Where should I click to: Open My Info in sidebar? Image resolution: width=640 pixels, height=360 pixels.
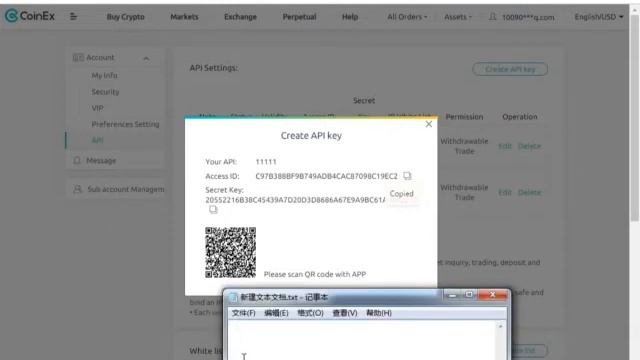click(104, 76)
